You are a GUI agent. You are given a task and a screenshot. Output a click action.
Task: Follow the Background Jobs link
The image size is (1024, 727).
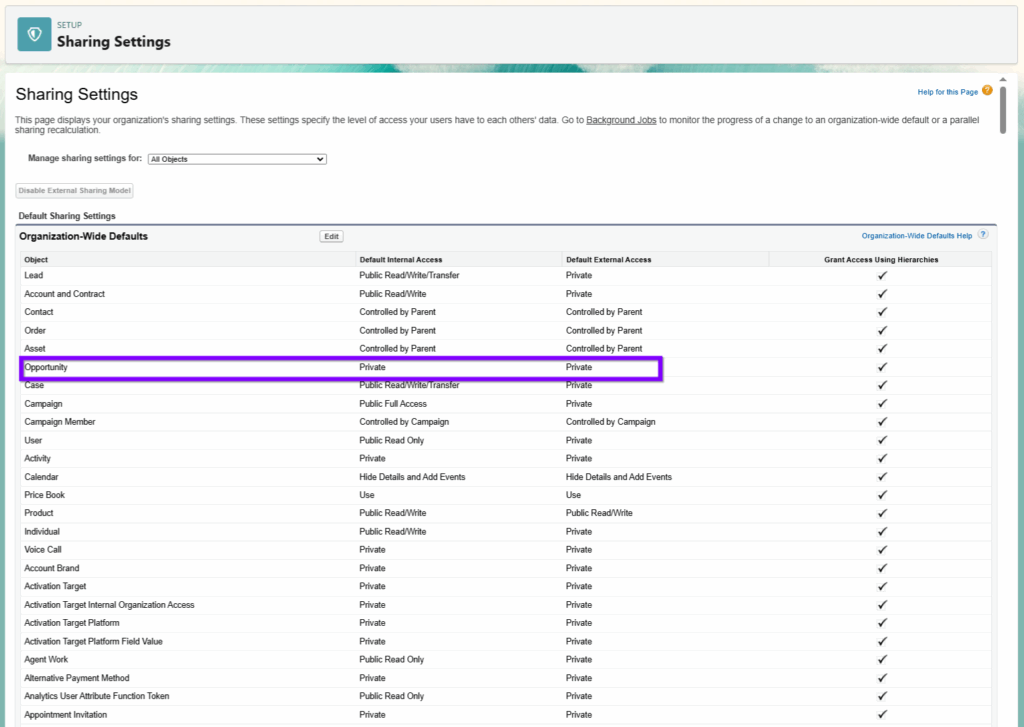(621, 120)
